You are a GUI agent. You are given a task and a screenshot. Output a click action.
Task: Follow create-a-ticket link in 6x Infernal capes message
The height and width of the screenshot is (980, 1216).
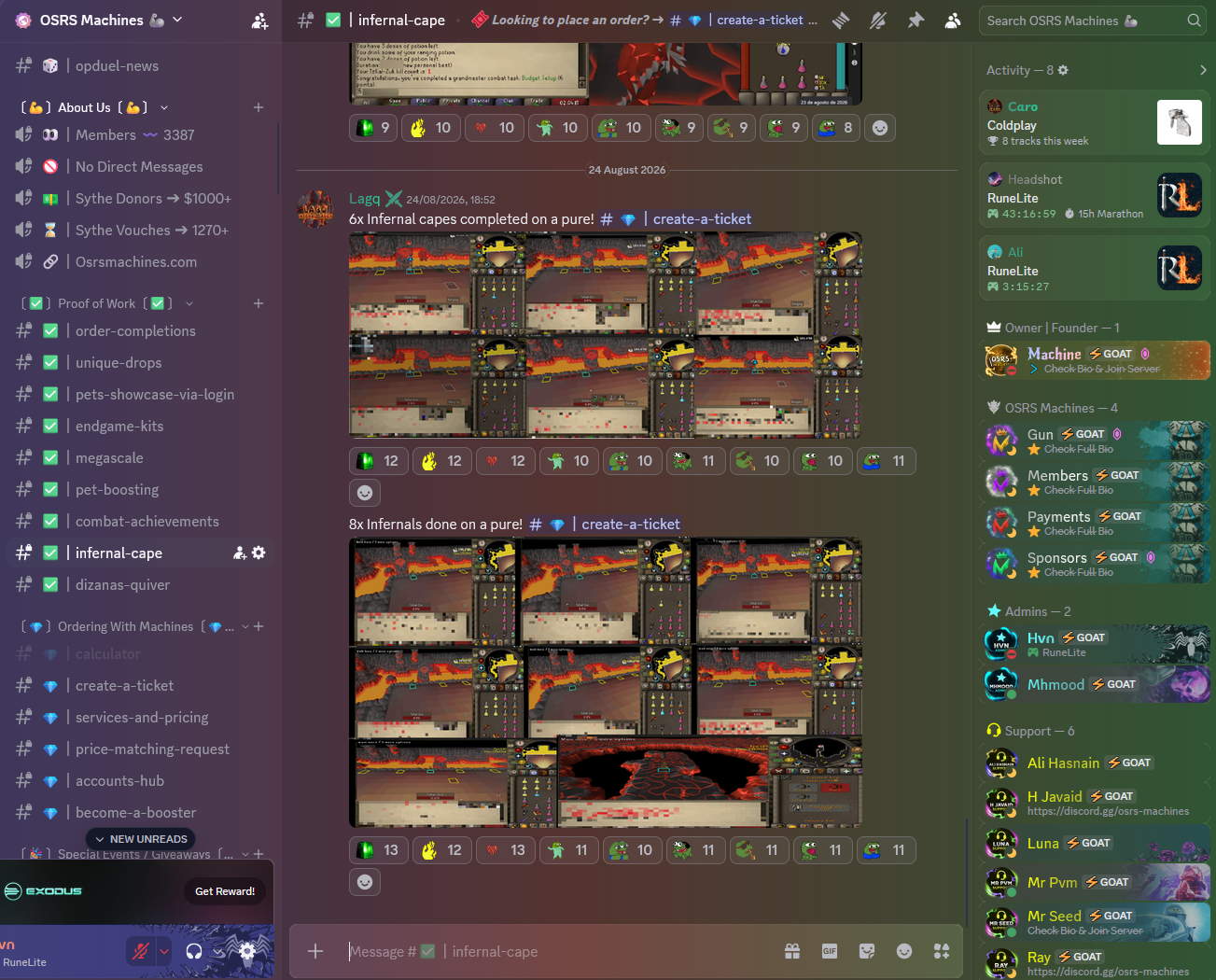pyautogui.click(x=677, y=219)
